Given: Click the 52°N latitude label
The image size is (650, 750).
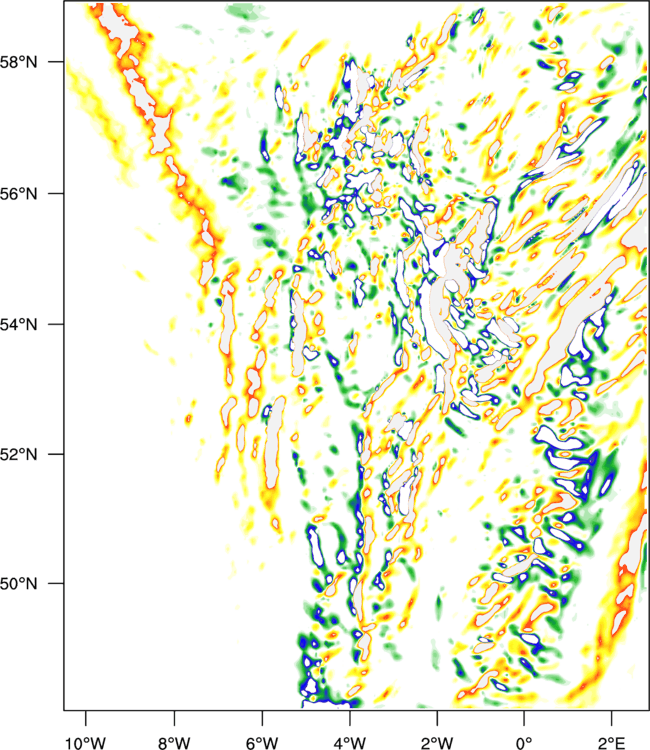Looking at the screenshot, I should 18,454.
